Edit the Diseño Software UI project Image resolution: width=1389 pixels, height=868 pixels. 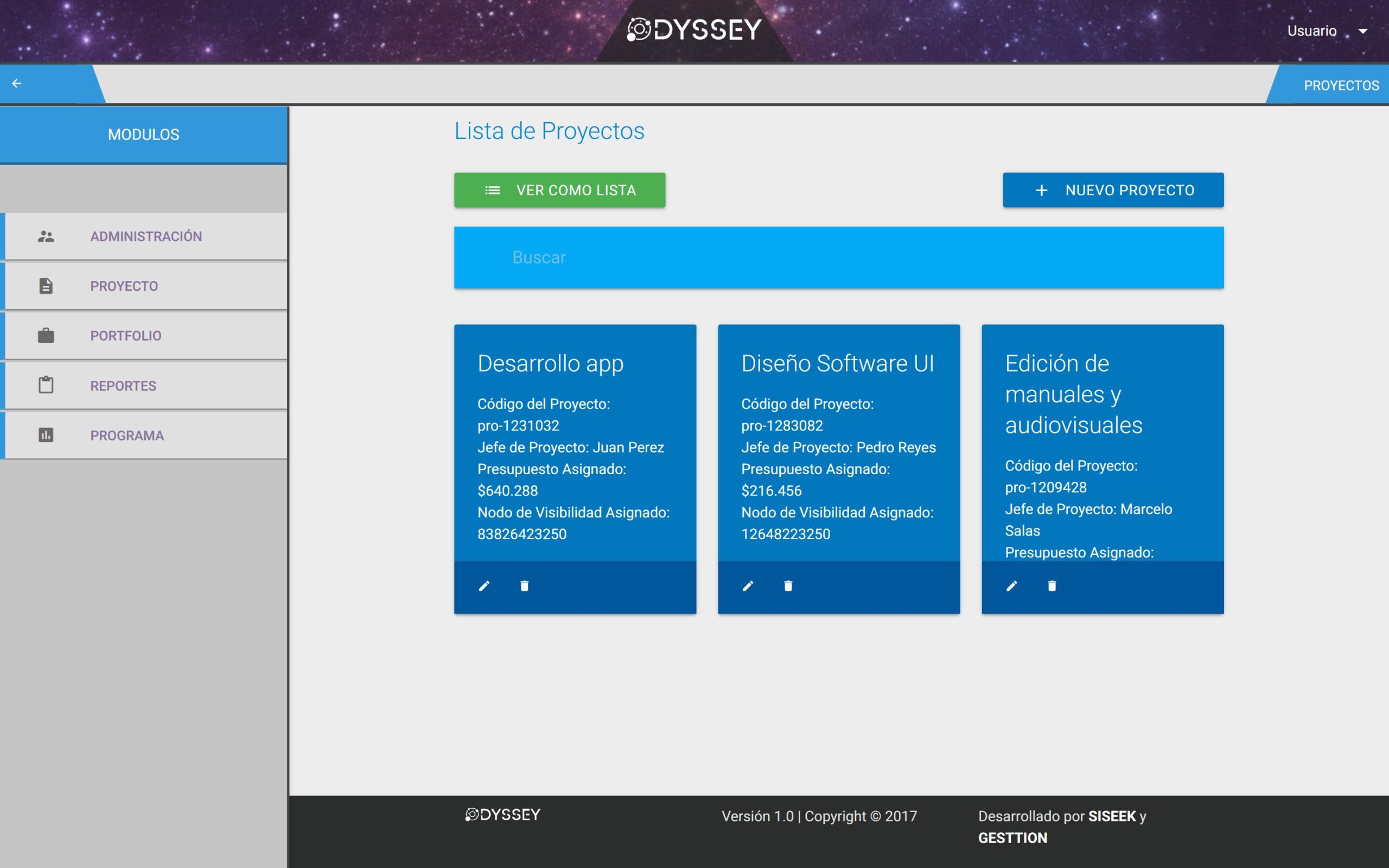pyautogui.click(x=747, y=585)
